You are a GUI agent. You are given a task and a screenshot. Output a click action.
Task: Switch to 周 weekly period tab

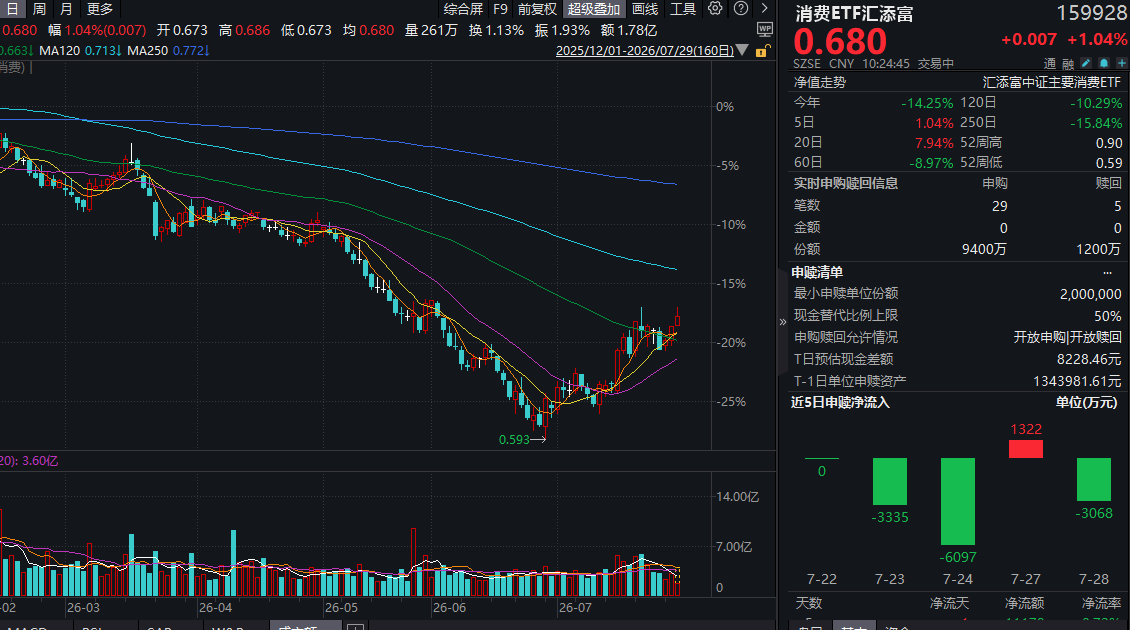[x=39, y=9]
